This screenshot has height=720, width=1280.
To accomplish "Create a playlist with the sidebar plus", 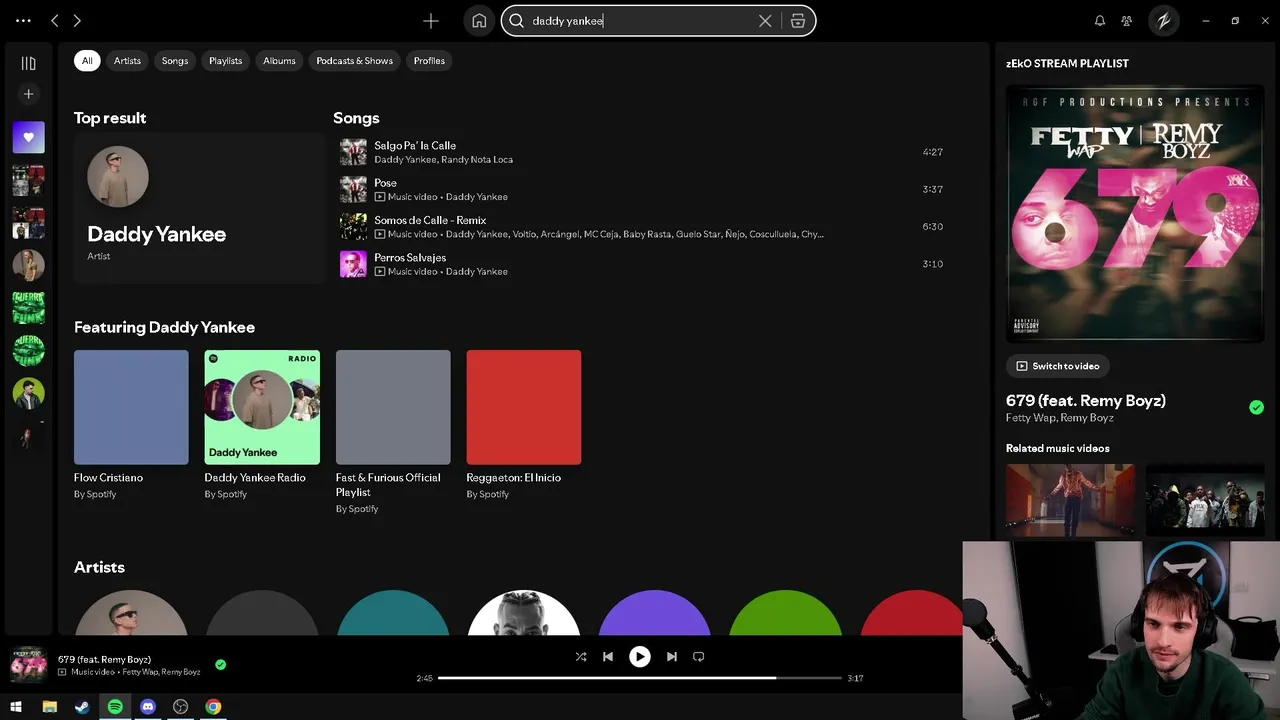I will tap(28, 94).
